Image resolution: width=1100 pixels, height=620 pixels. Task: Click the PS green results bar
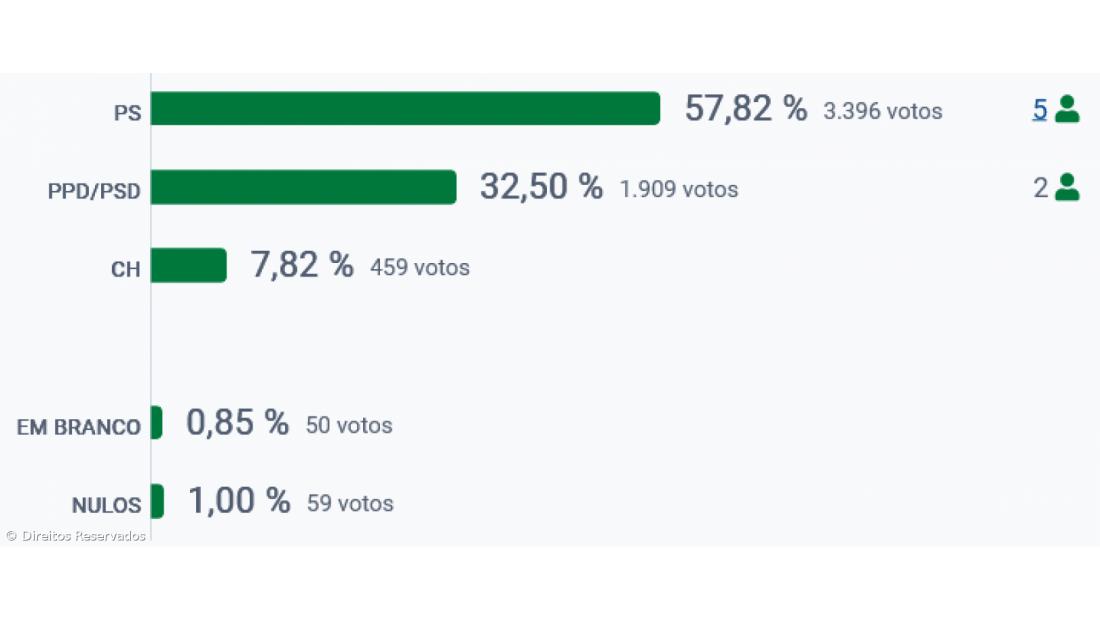tap(405, 109)
